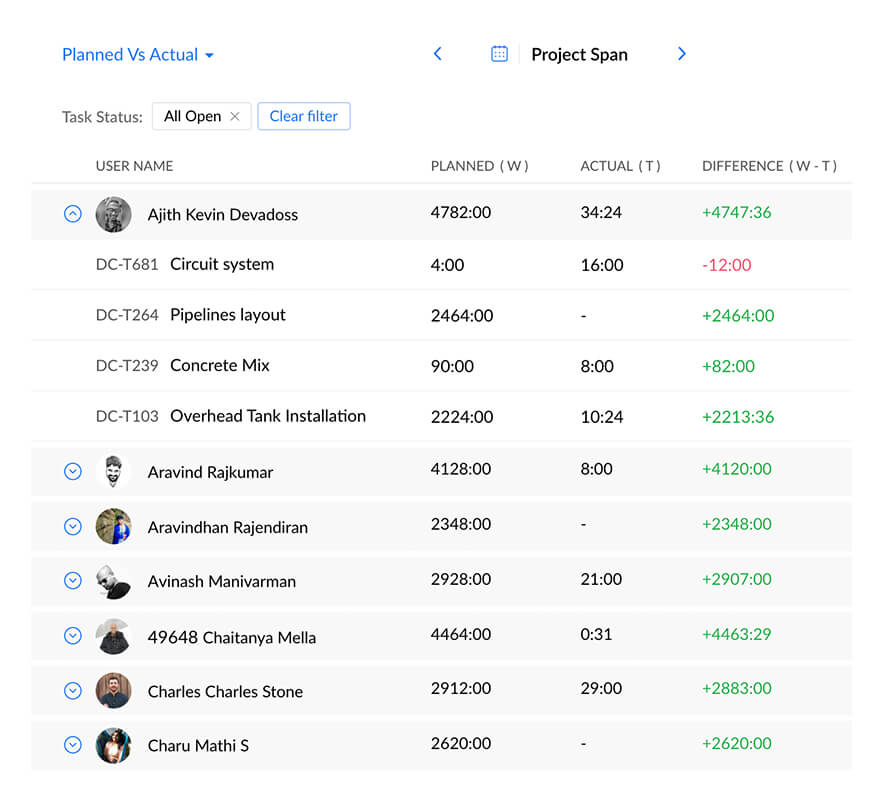Click Ajith Kevin Devadoss profile picture

(113, 214)
